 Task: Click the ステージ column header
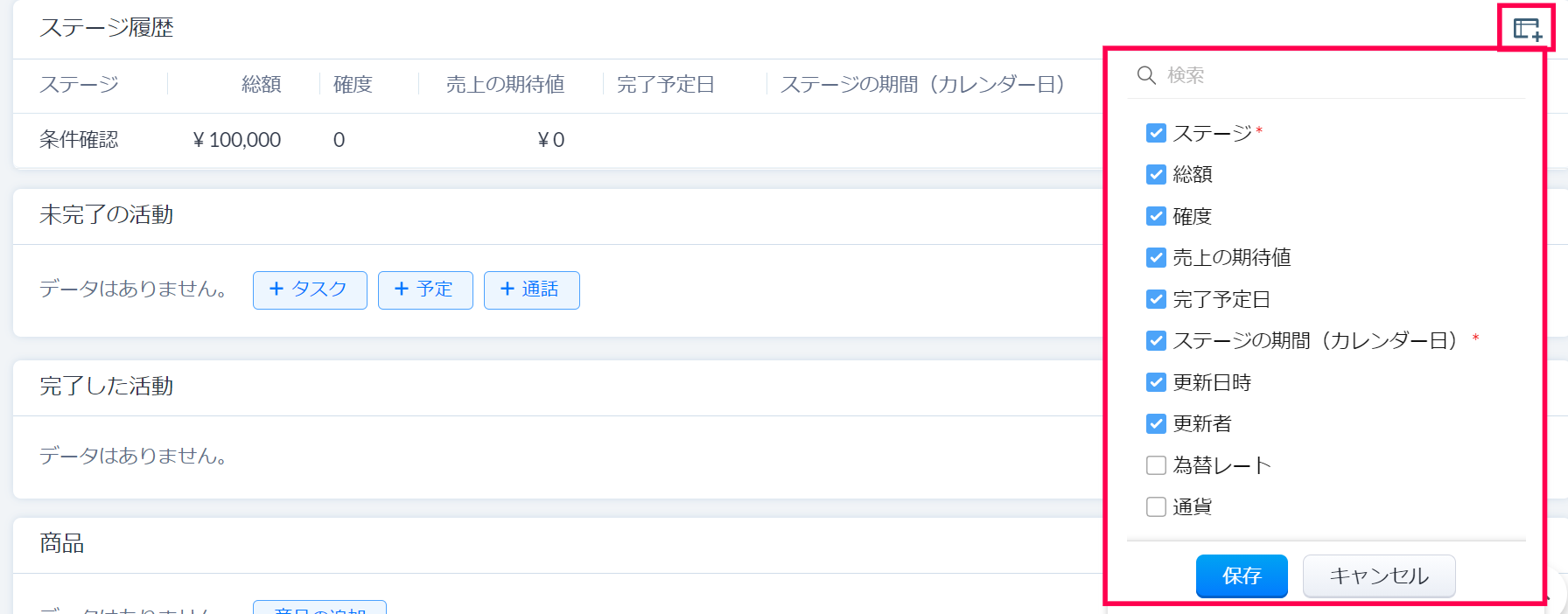click(x=79, y=85)
